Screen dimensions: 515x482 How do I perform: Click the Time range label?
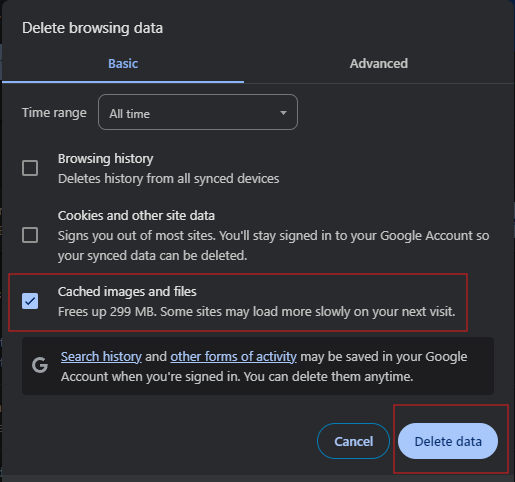tap(54, 113)
